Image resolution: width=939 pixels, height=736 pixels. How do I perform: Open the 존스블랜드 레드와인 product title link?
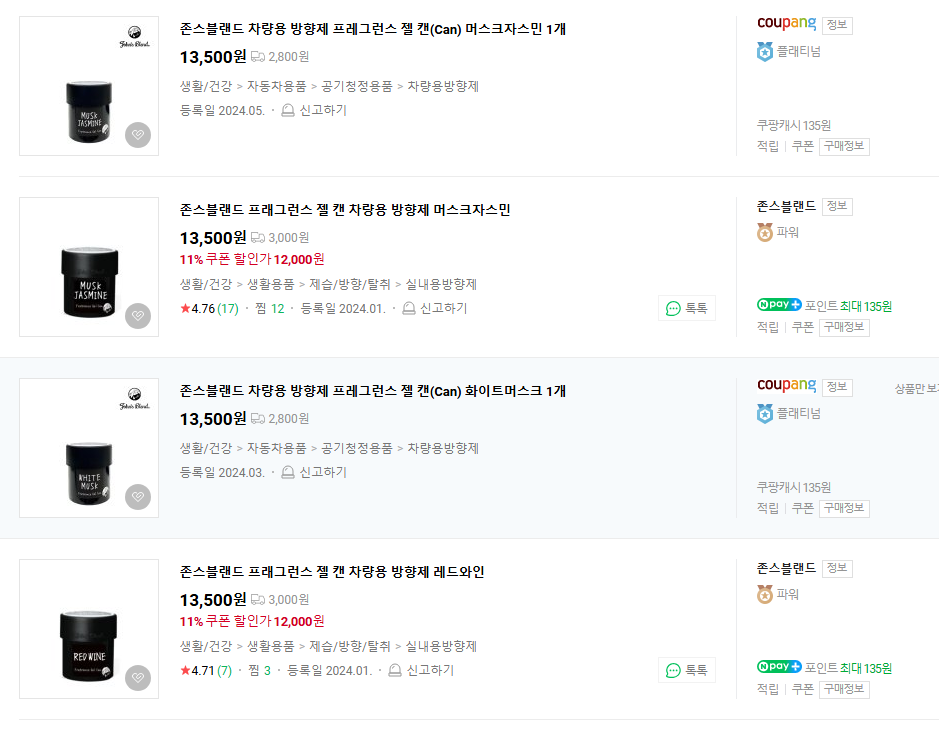pyautogui.click(x=332, y=572)
